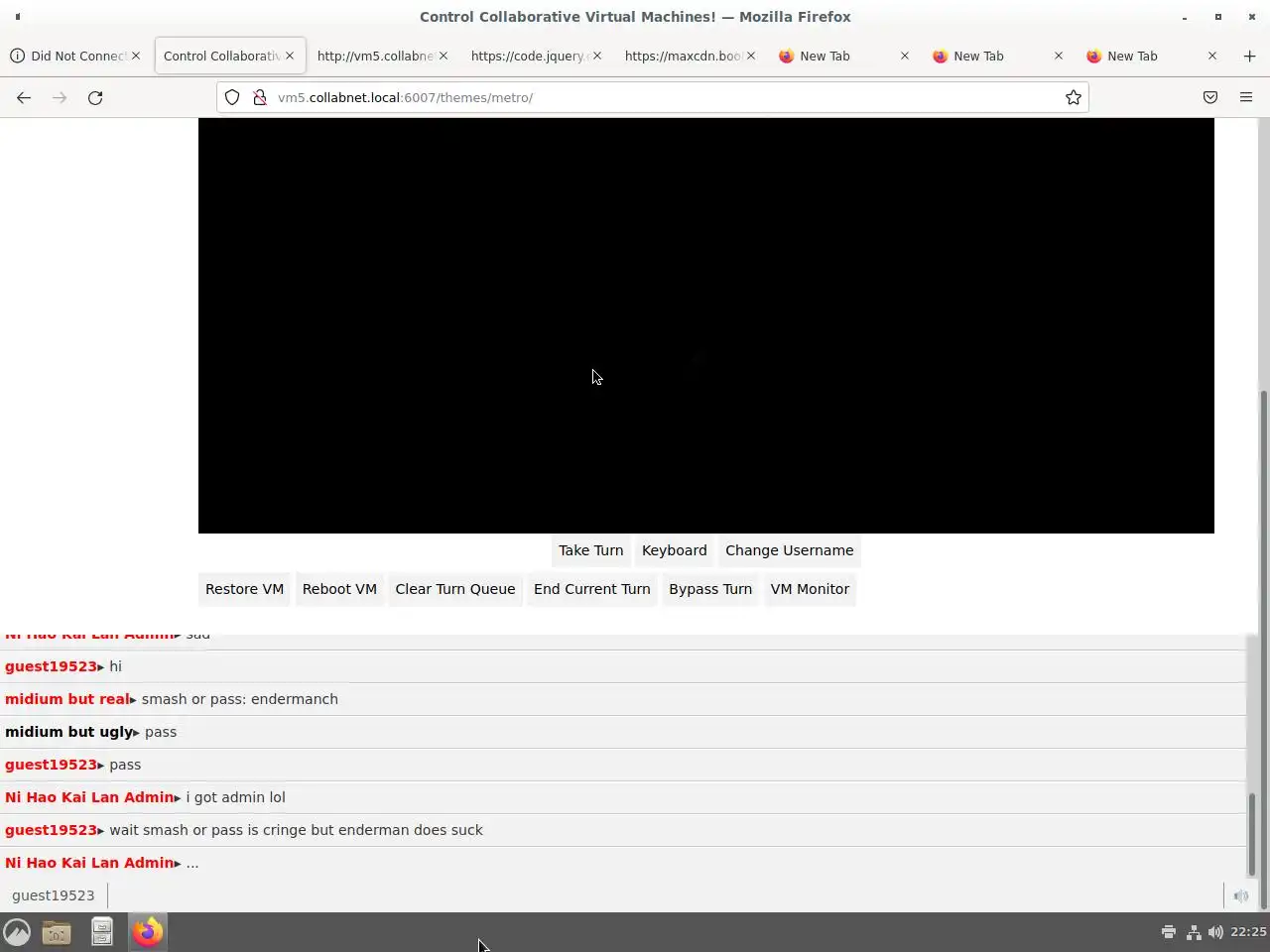Open network tray icon
The height and width of the screenshot is (952, 1270).
click(x=1194, y=932)
